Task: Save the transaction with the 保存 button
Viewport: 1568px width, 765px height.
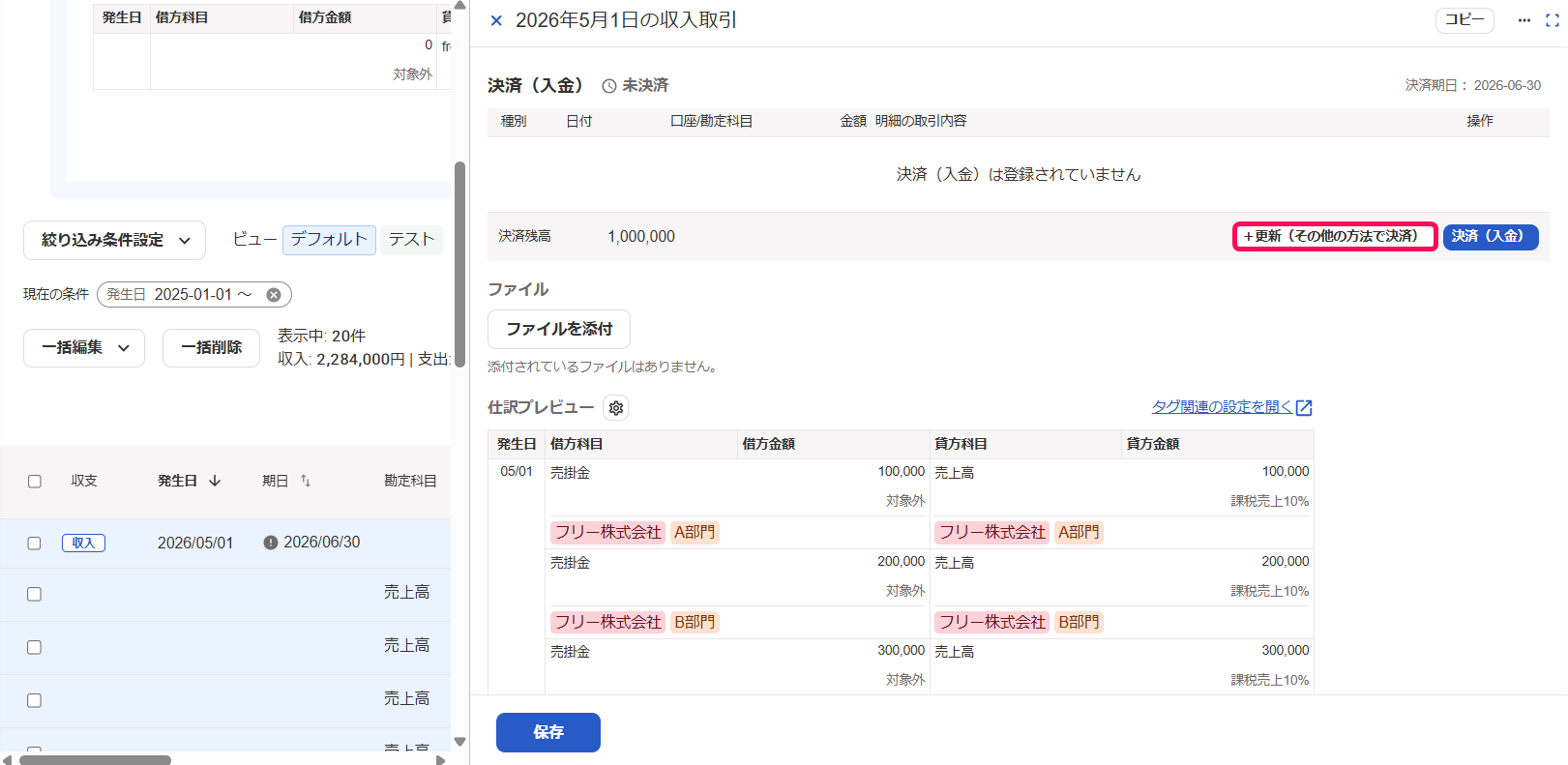Action: (548, 732)
